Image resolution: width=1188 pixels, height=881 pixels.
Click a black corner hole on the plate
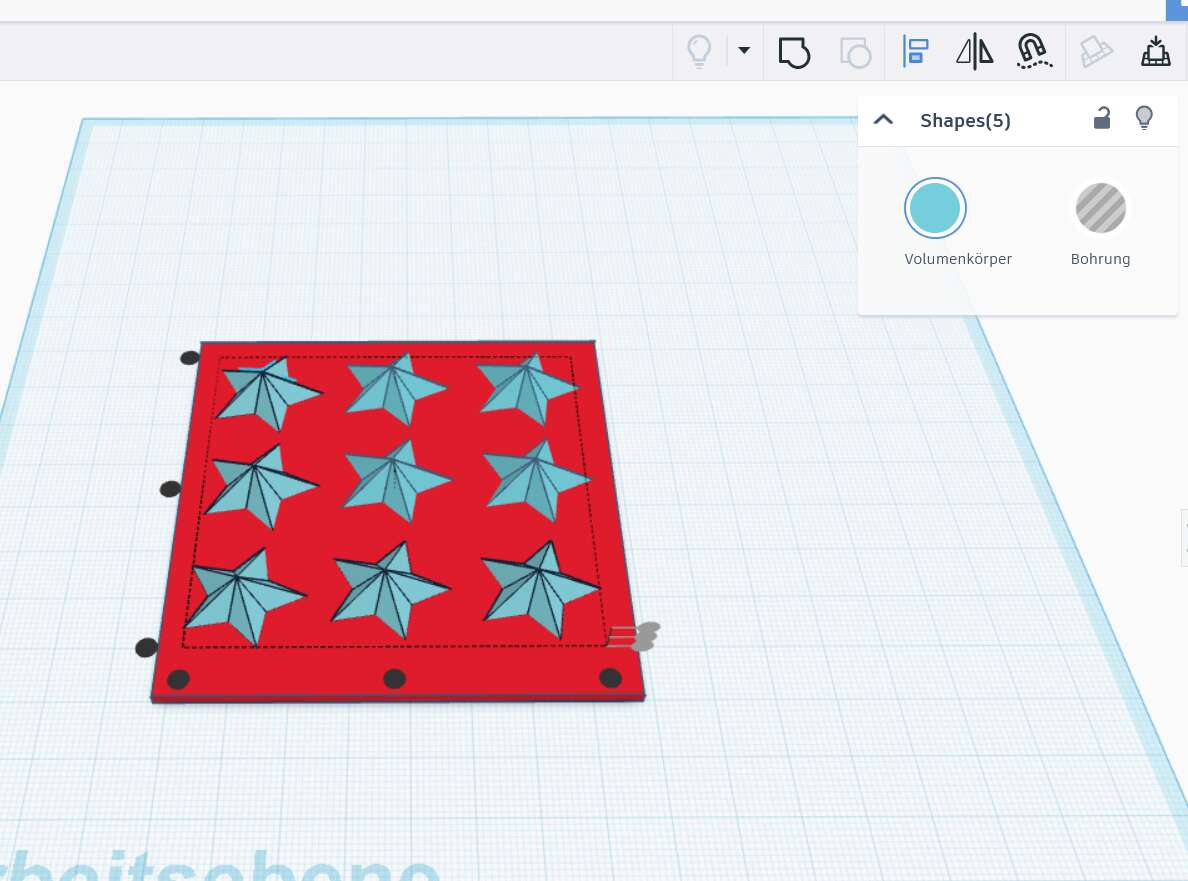pos(177,679)
